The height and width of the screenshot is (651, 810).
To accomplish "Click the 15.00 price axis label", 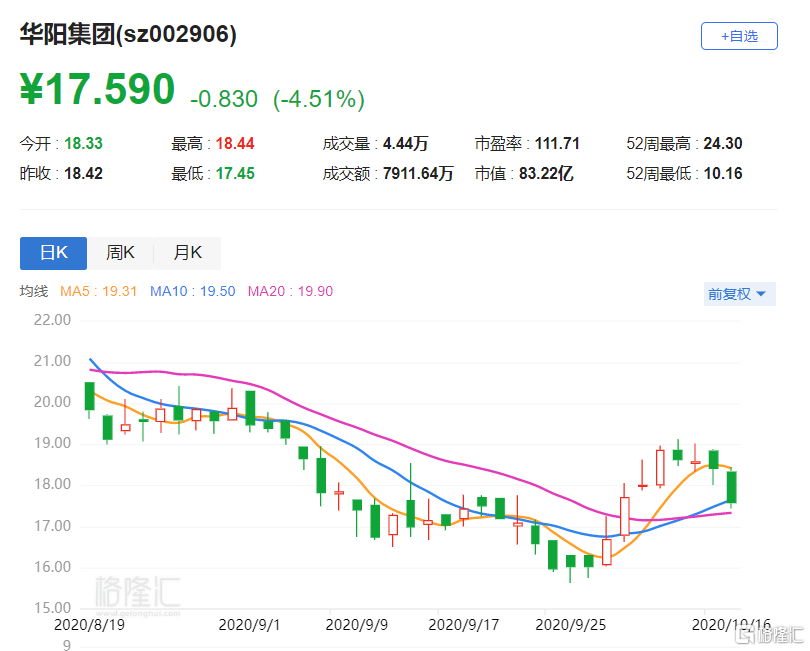I will [x=52, y=608].
